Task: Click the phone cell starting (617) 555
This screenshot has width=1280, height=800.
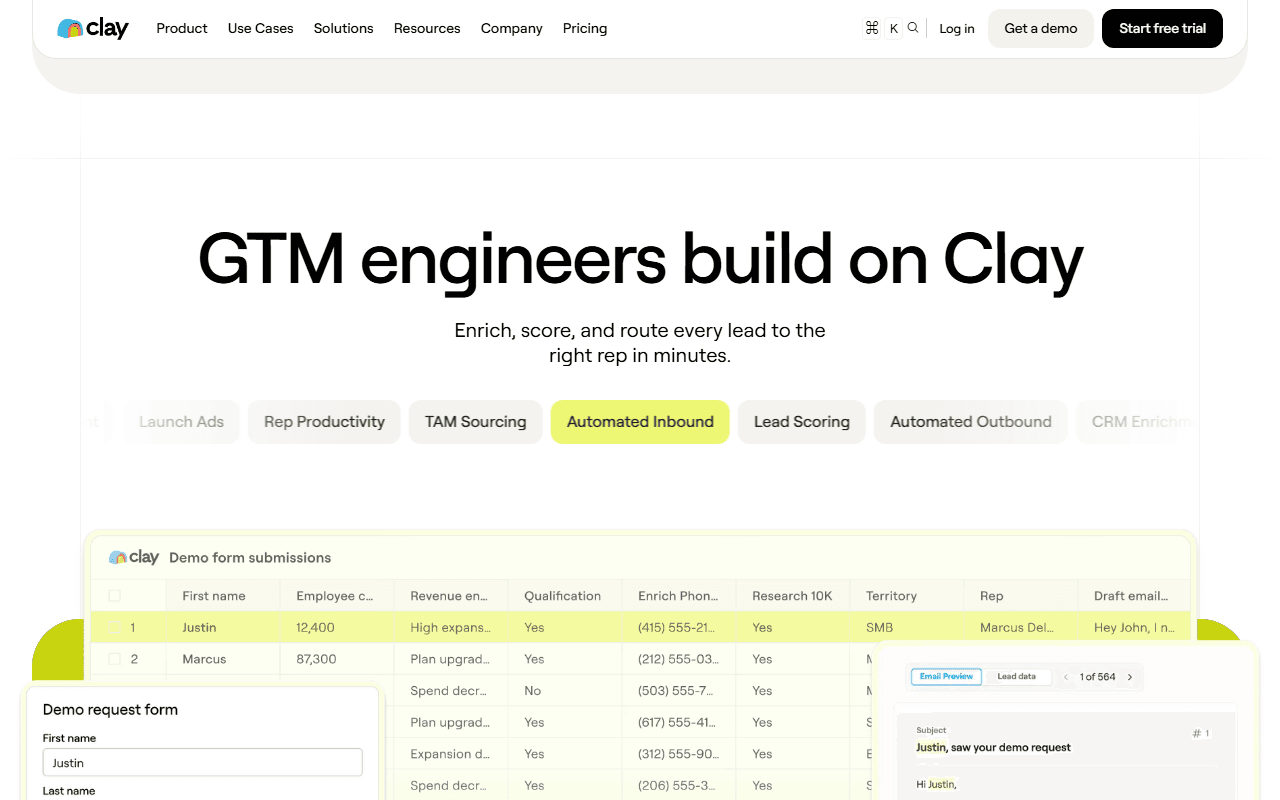Action: point(679,722)
